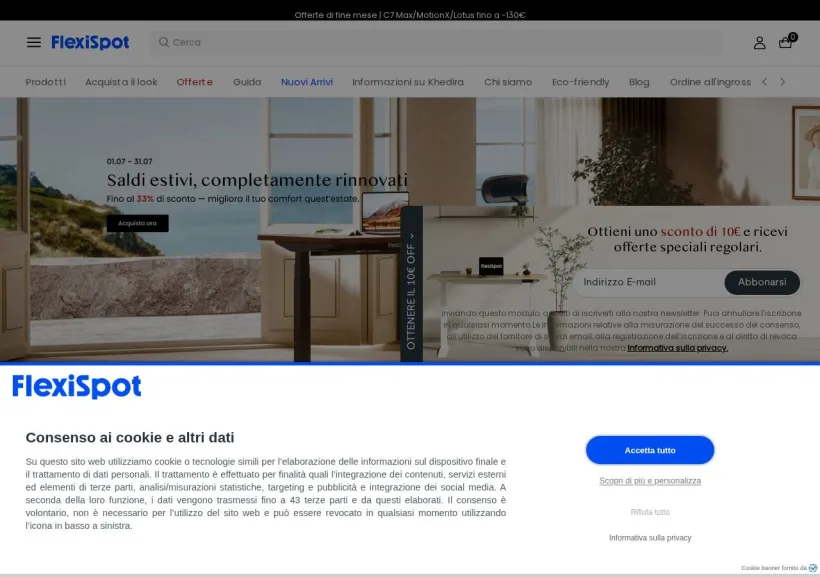Click the cookie banner provider badge icon

tap(813, 568)
